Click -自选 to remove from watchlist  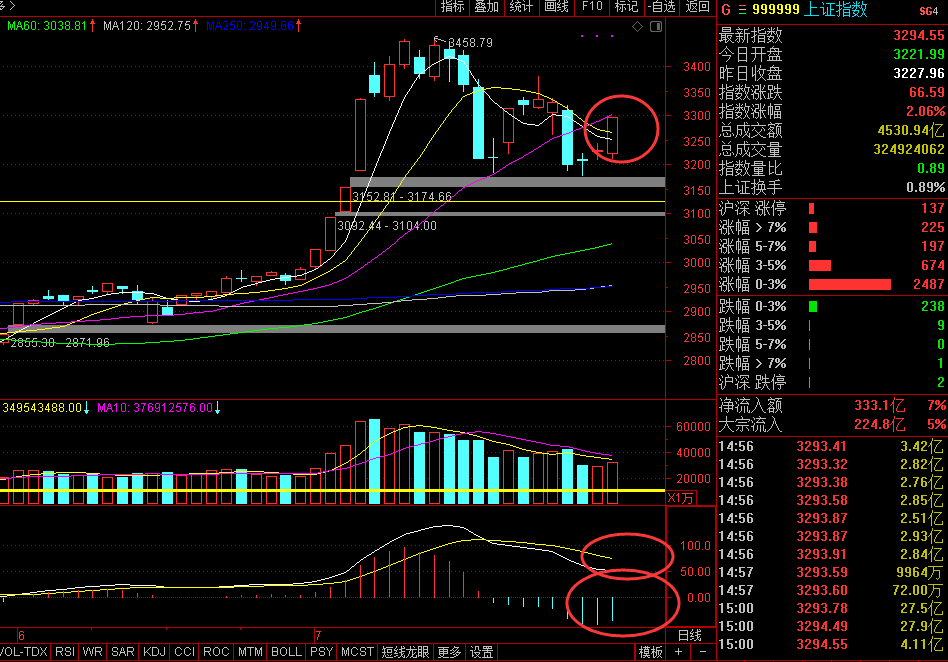coord(661,7)
